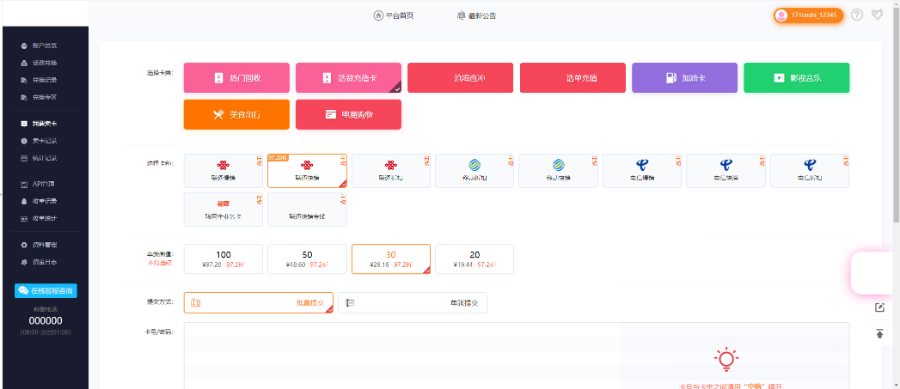Click the card icon on 电商购物
900x389 pixels.
(x=331, y=114)
